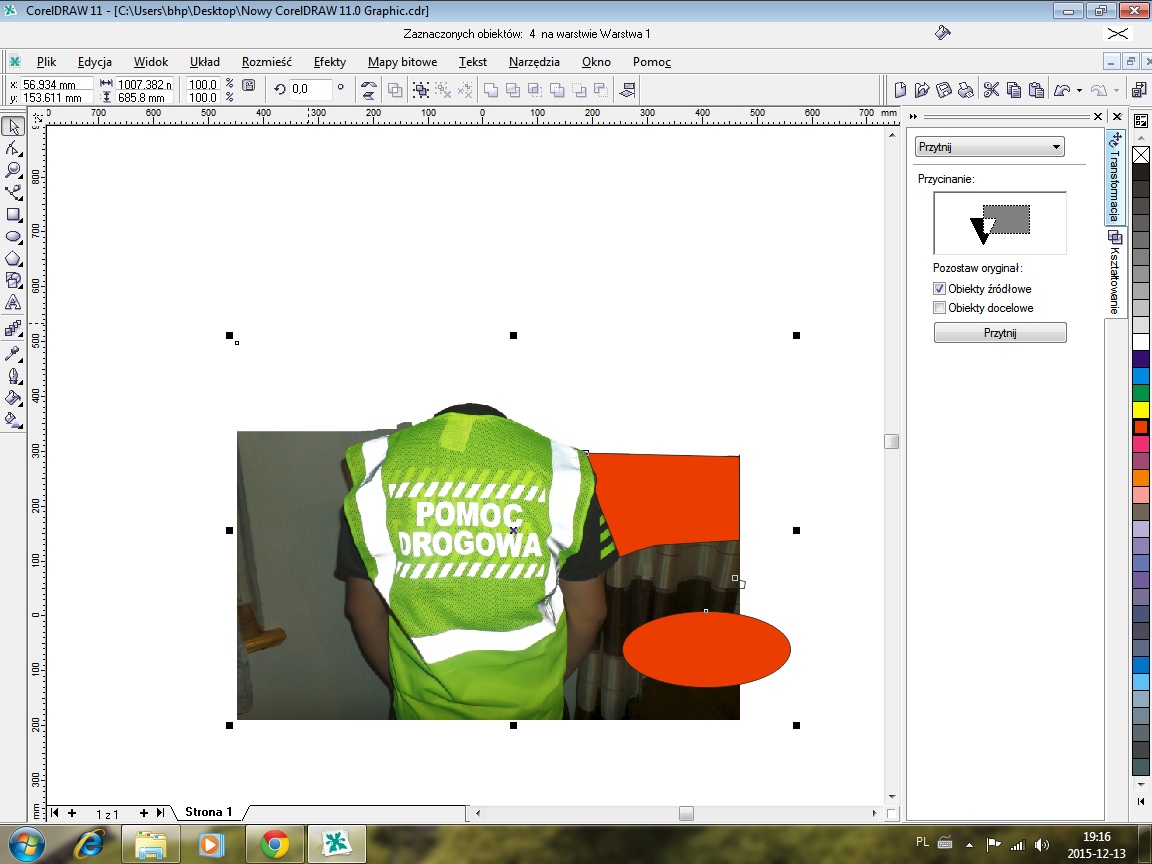Choose the Eyedropper tool

[13, 353]
